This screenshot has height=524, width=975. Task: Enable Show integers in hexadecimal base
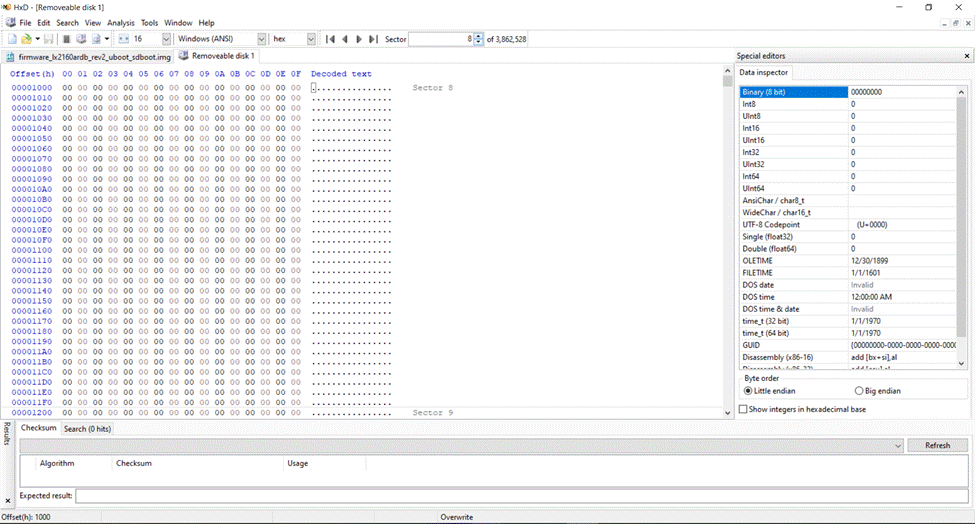(x=803, y=410)
